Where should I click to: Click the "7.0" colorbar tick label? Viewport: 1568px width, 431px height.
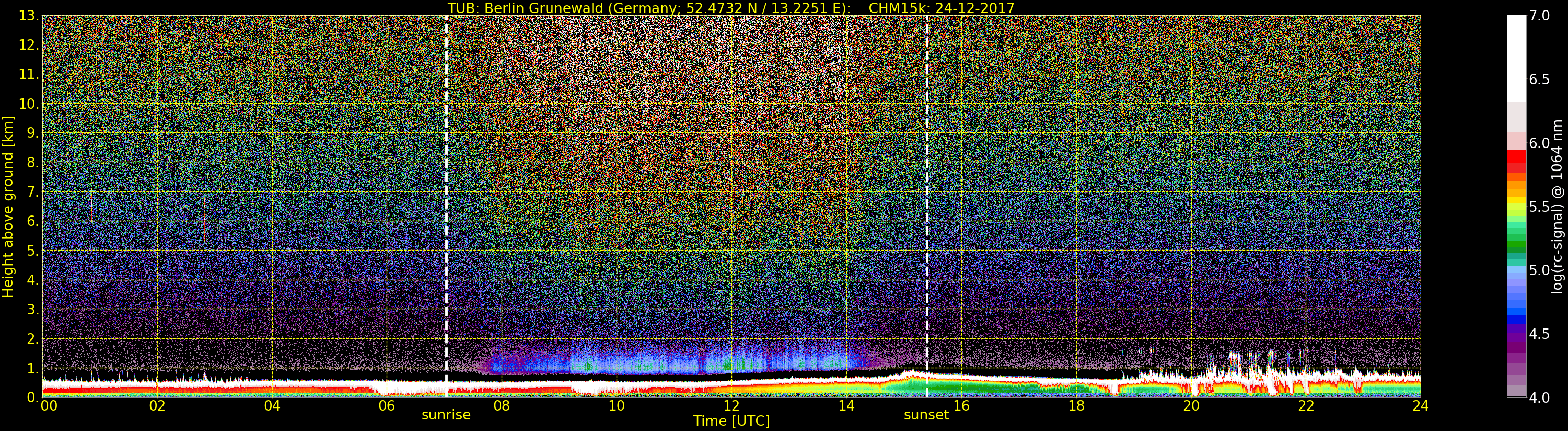pyautogui.click(x=1539, y=16)
